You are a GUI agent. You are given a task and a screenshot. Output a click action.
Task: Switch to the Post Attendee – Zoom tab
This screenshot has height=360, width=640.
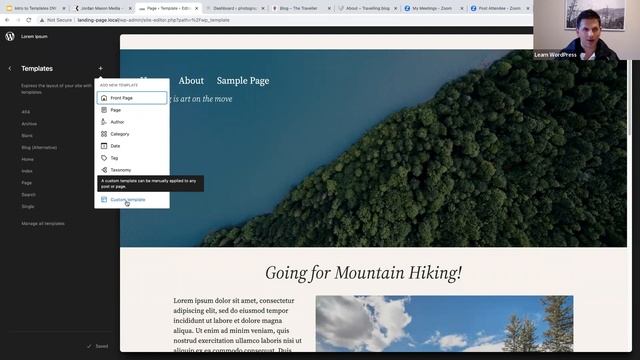[x=499, y=8]
